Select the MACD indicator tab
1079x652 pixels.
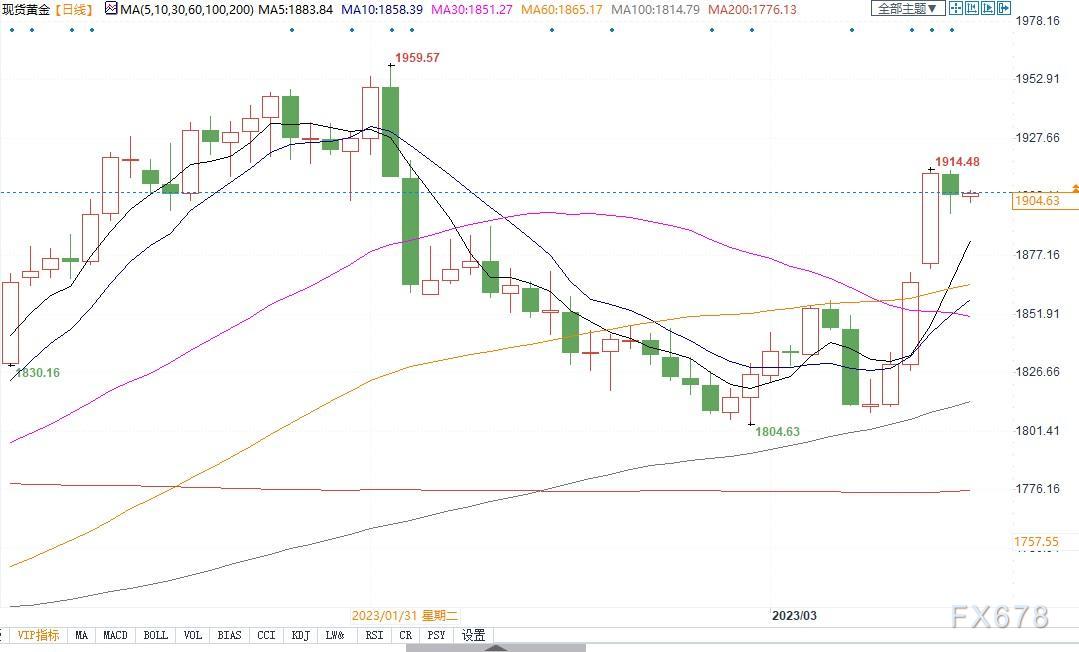click(115, 635)
